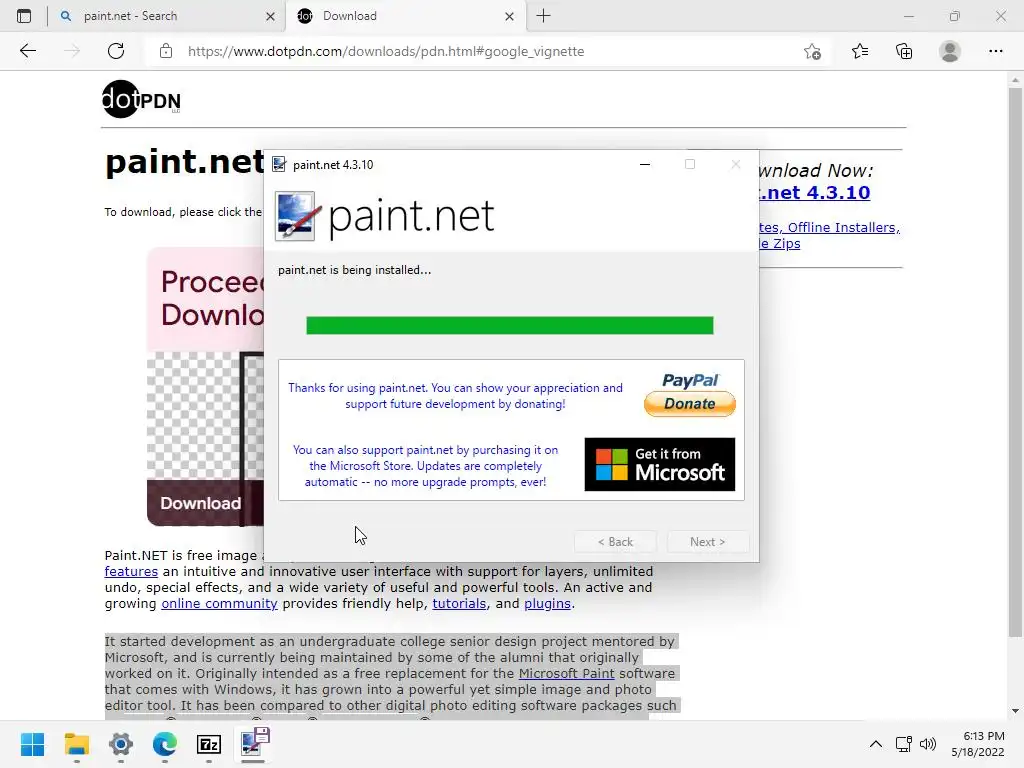
Task: Open the Favorites list
Action: [860, 51]
